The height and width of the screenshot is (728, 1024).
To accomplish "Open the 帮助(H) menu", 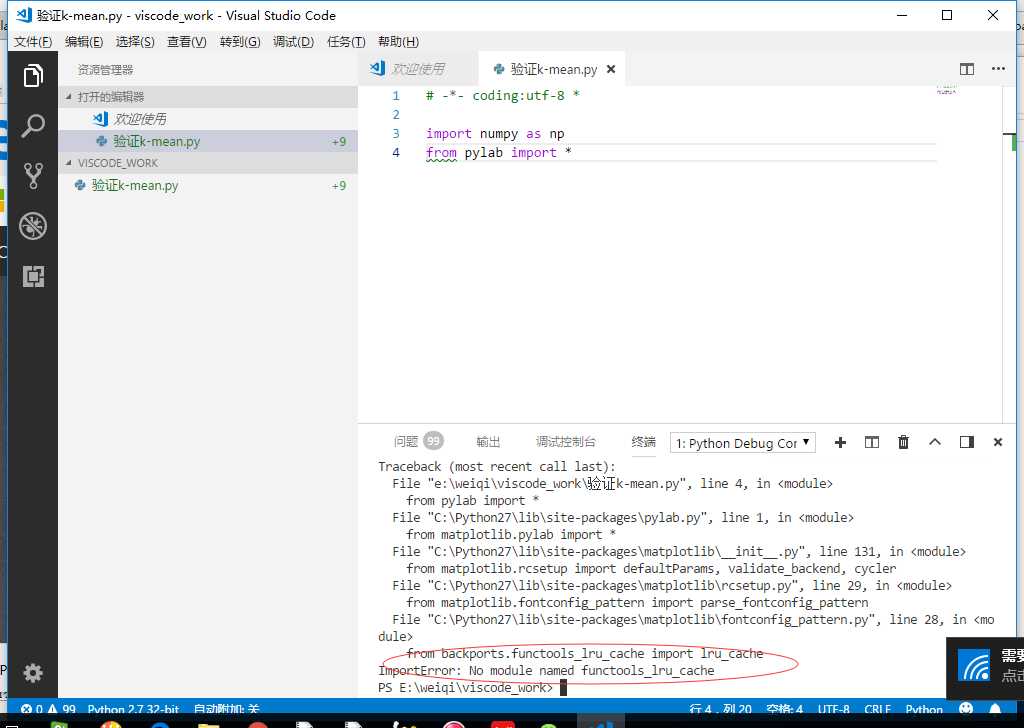I will click(398, 42).
